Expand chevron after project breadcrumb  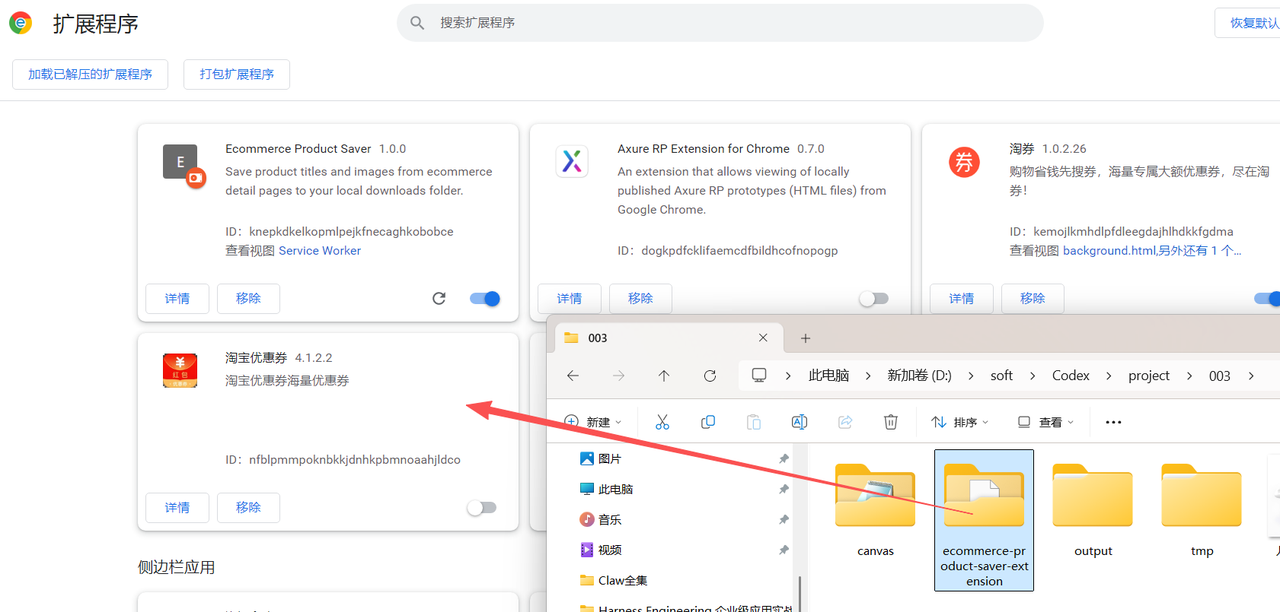[x=1189, y=376]
